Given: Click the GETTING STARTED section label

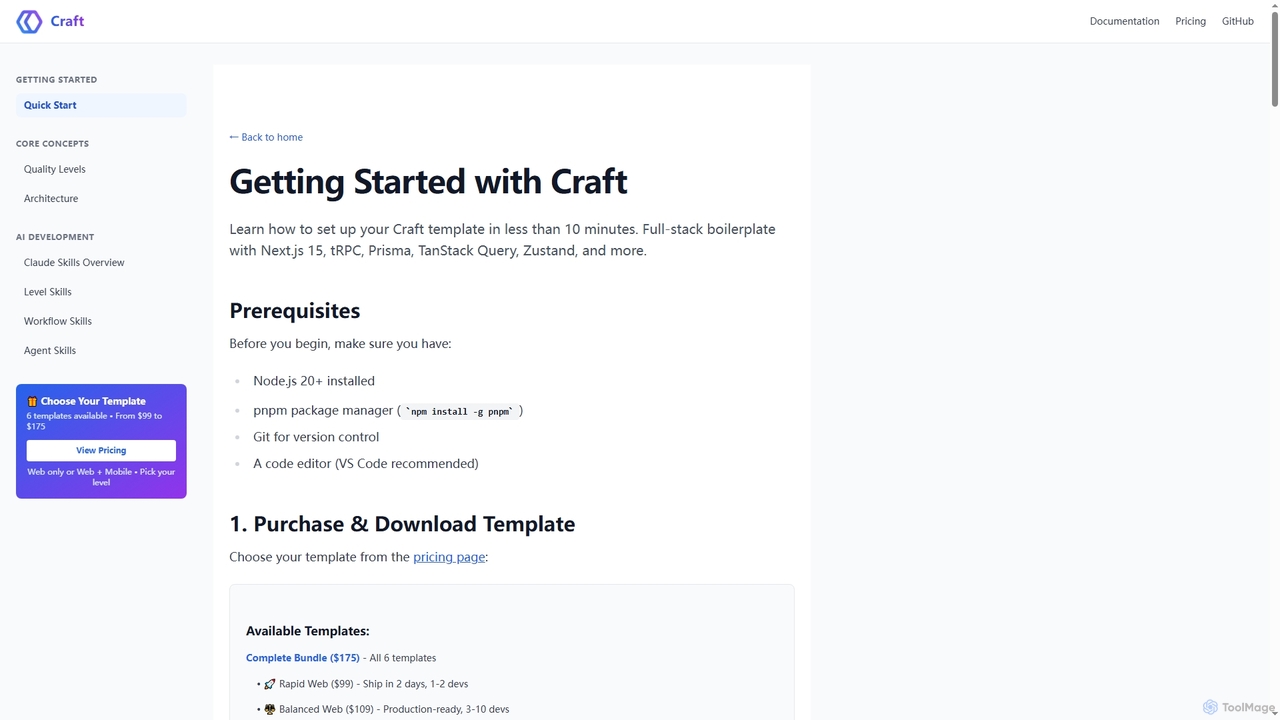Looking at the screenshot, I should [x=57, y=80].
